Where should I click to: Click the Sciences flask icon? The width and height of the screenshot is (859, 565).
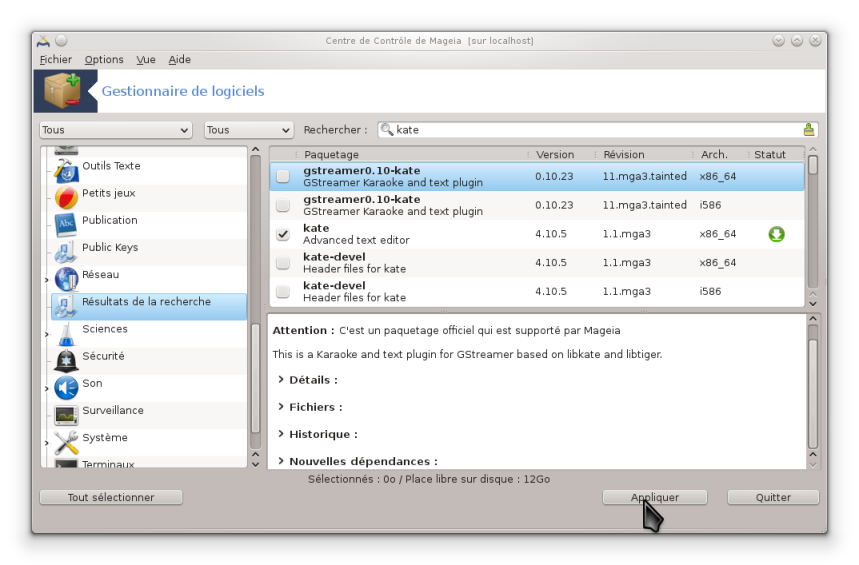(x=66, y=334)
